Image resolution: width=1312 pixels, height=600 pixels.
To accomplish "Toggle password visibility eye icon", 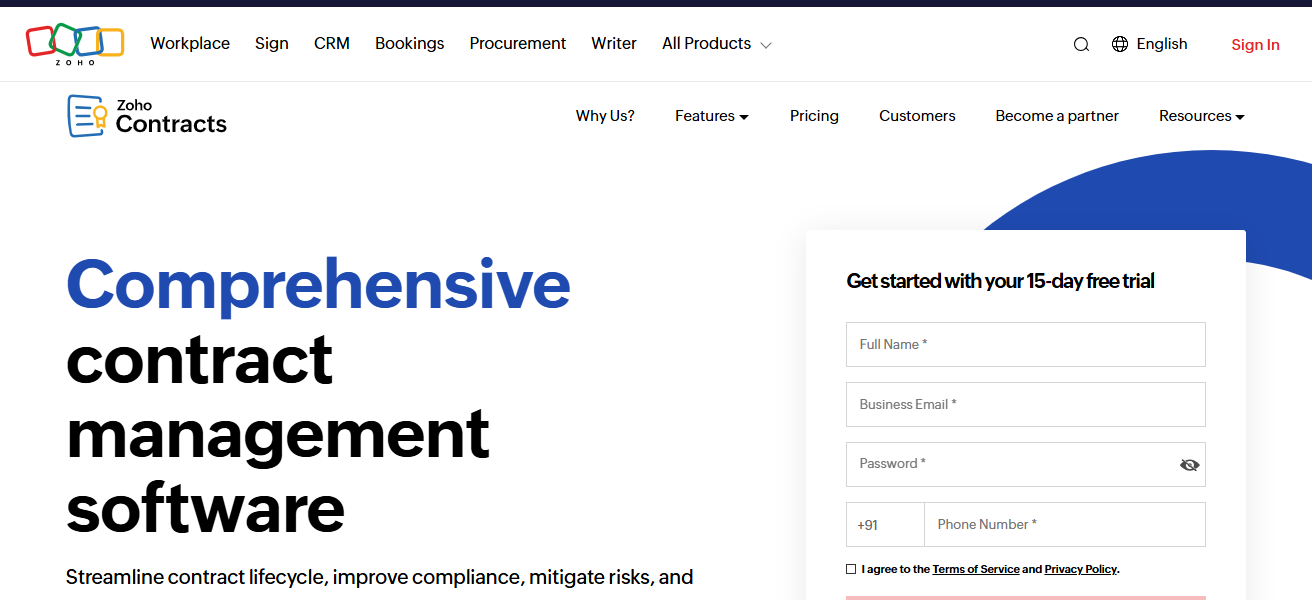I will 1189,465.
